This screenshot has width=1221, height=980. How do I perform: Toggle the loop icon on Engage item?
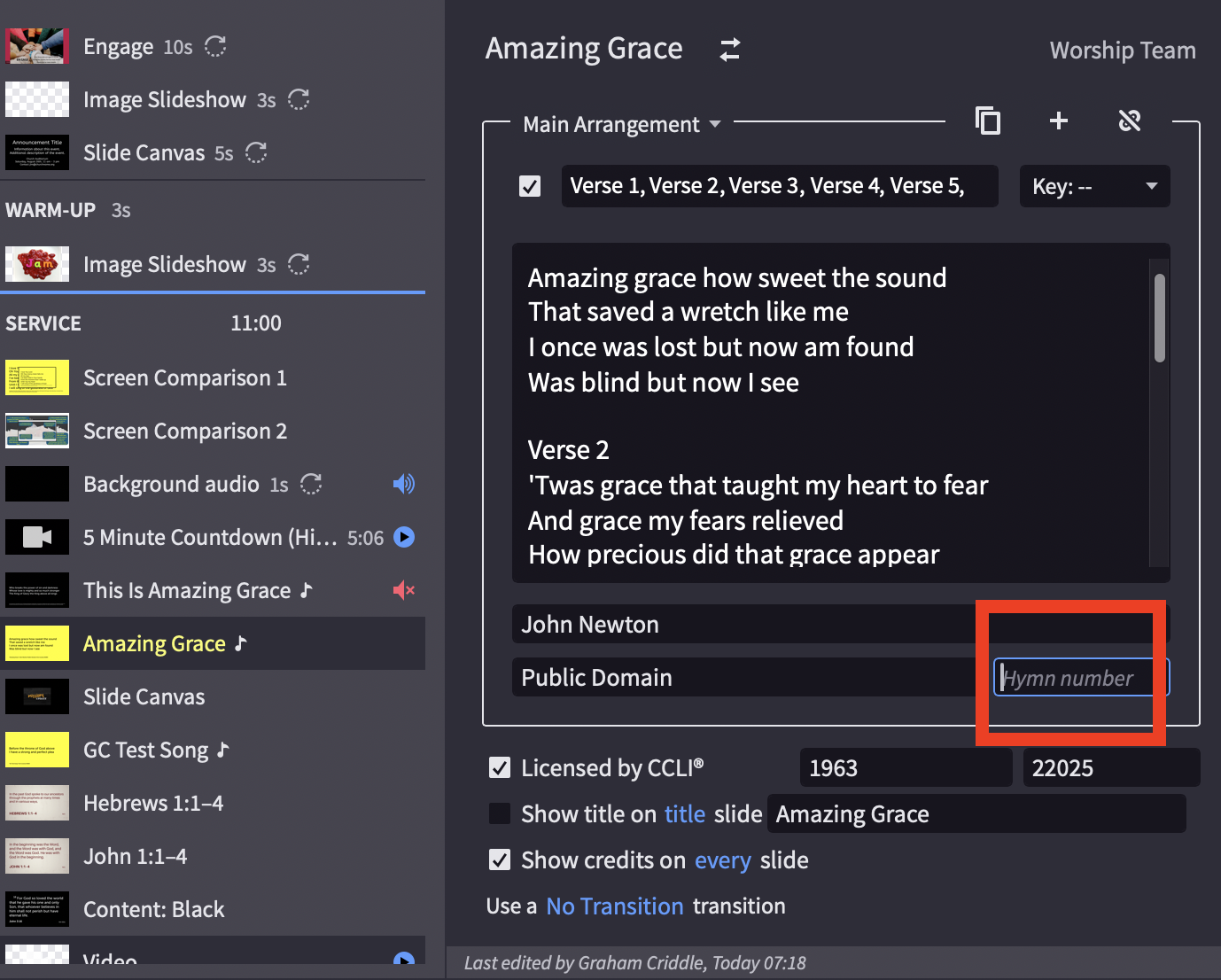pyautogui.click(x=215, y=47)
